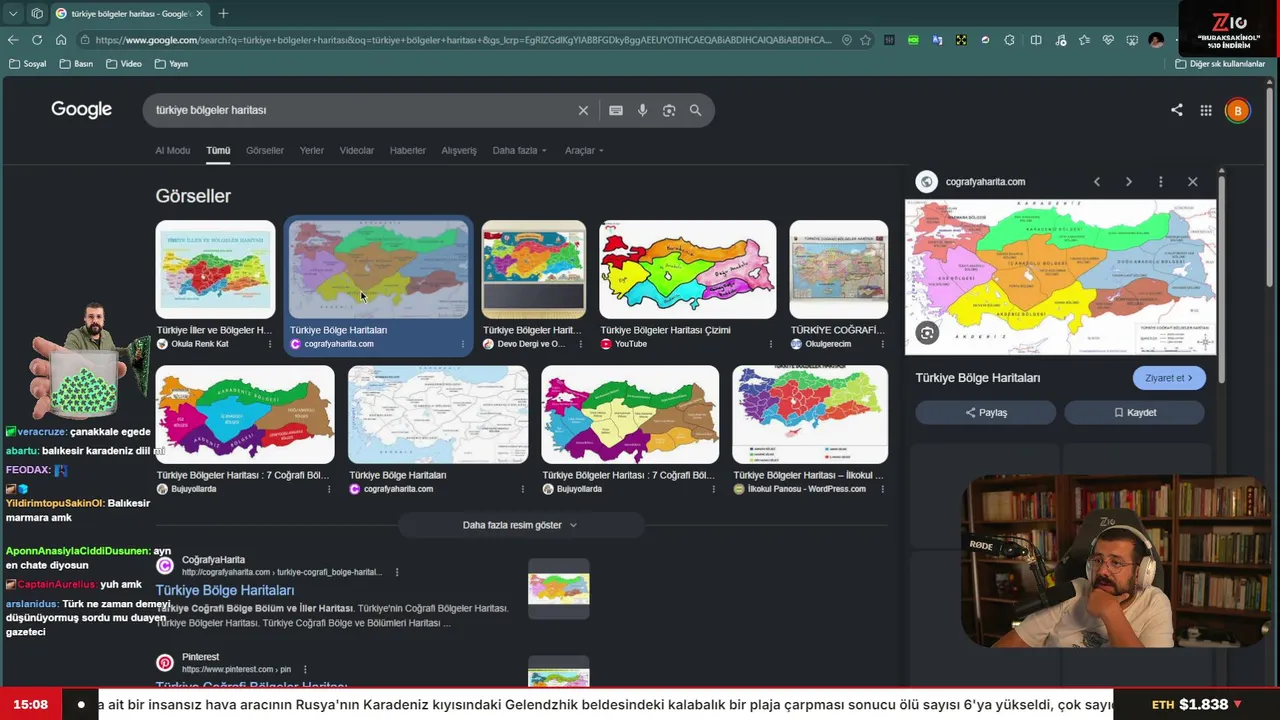Viewport: 1280px width, 720px height.
Task: Expand Daha fazla resim göster
Action: 520,525
